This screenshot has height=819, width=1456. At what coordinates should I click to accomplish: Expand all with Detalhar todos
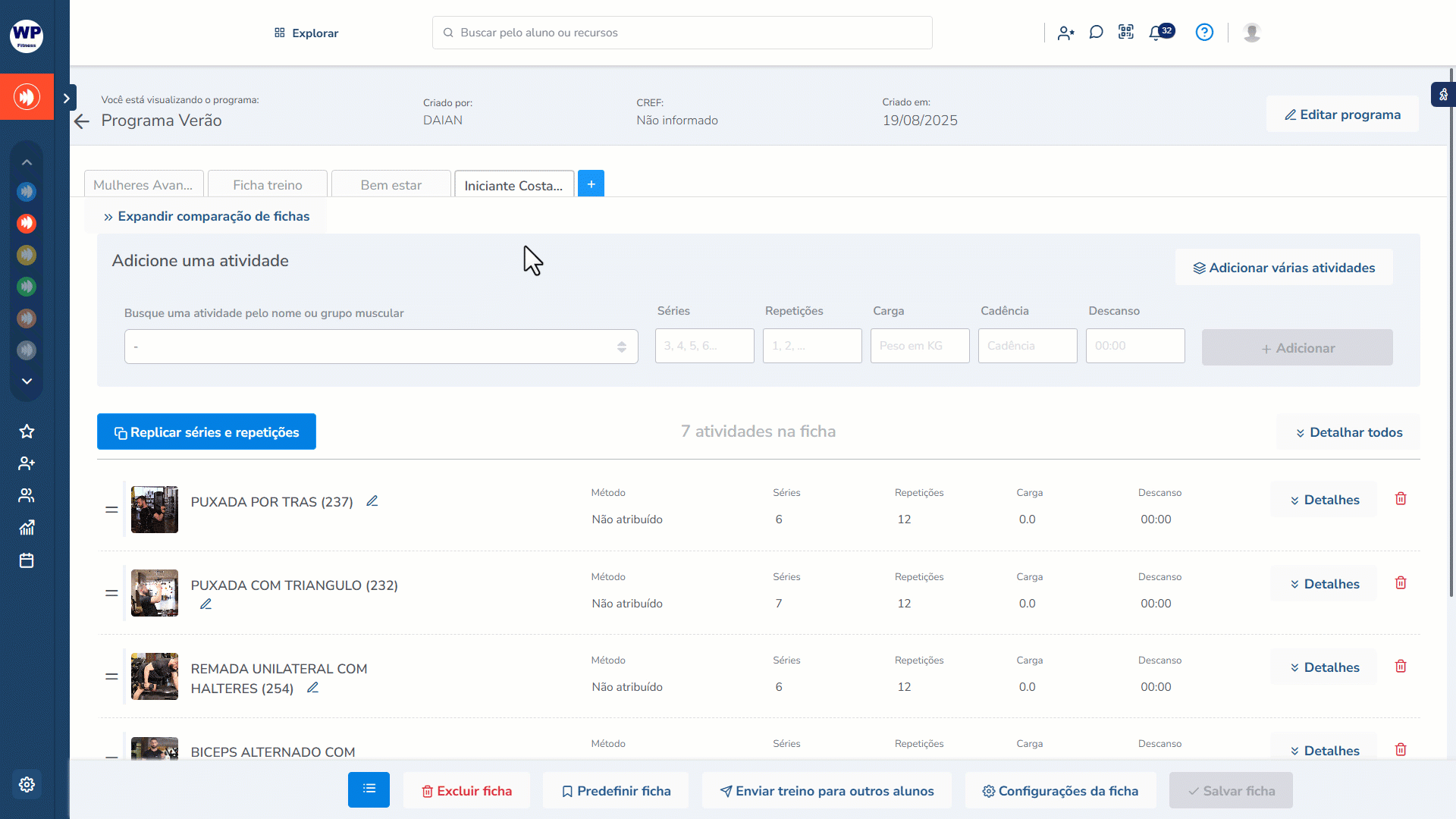coord(1348,432)
